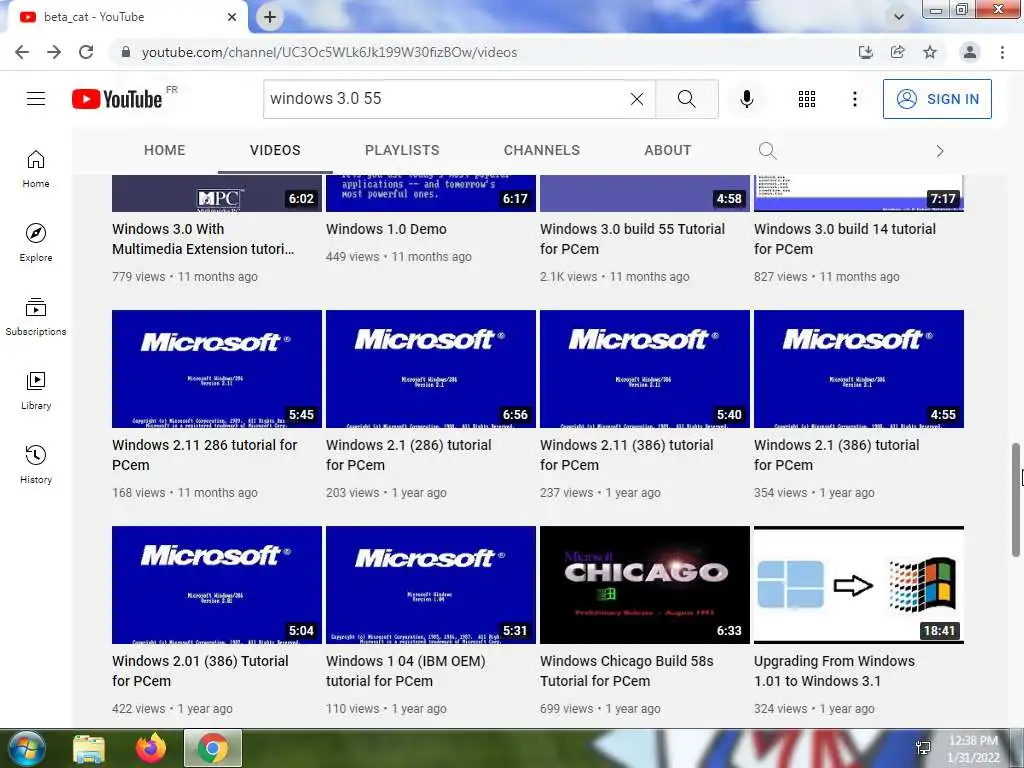Open the settings three-dot menu beside Sign In
The width and height of the screenshot is (1024, 768).
coord(854,99)
